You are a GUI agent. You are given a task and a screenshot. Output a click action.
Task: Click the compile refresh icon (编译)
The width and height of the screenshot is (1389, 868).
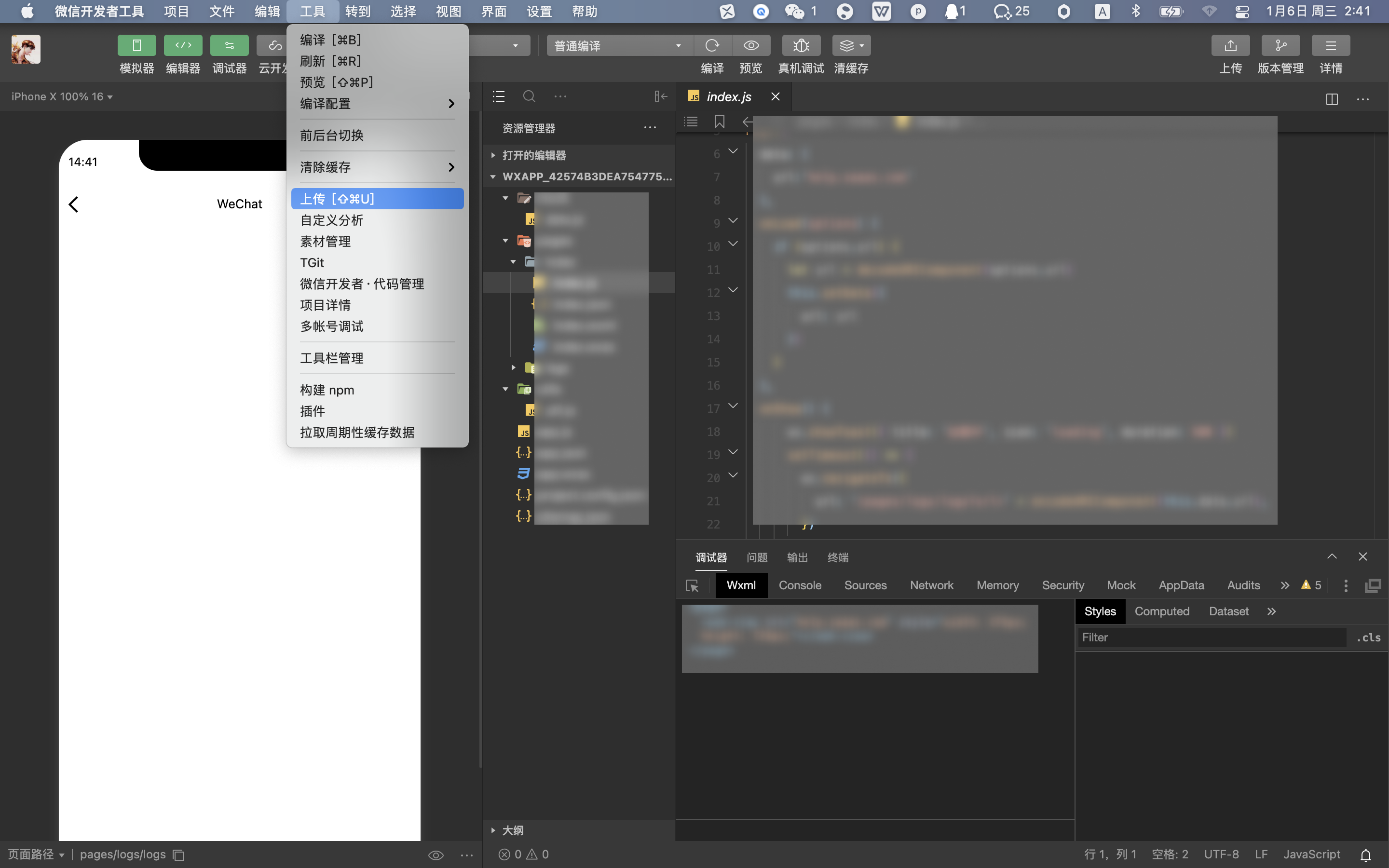pos(712,45)
